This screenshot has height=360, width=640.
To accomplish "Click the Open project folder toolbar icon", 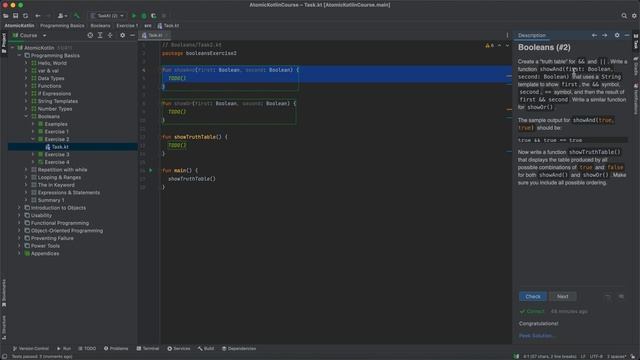I will pyautogui.click(x=6, y=16).
